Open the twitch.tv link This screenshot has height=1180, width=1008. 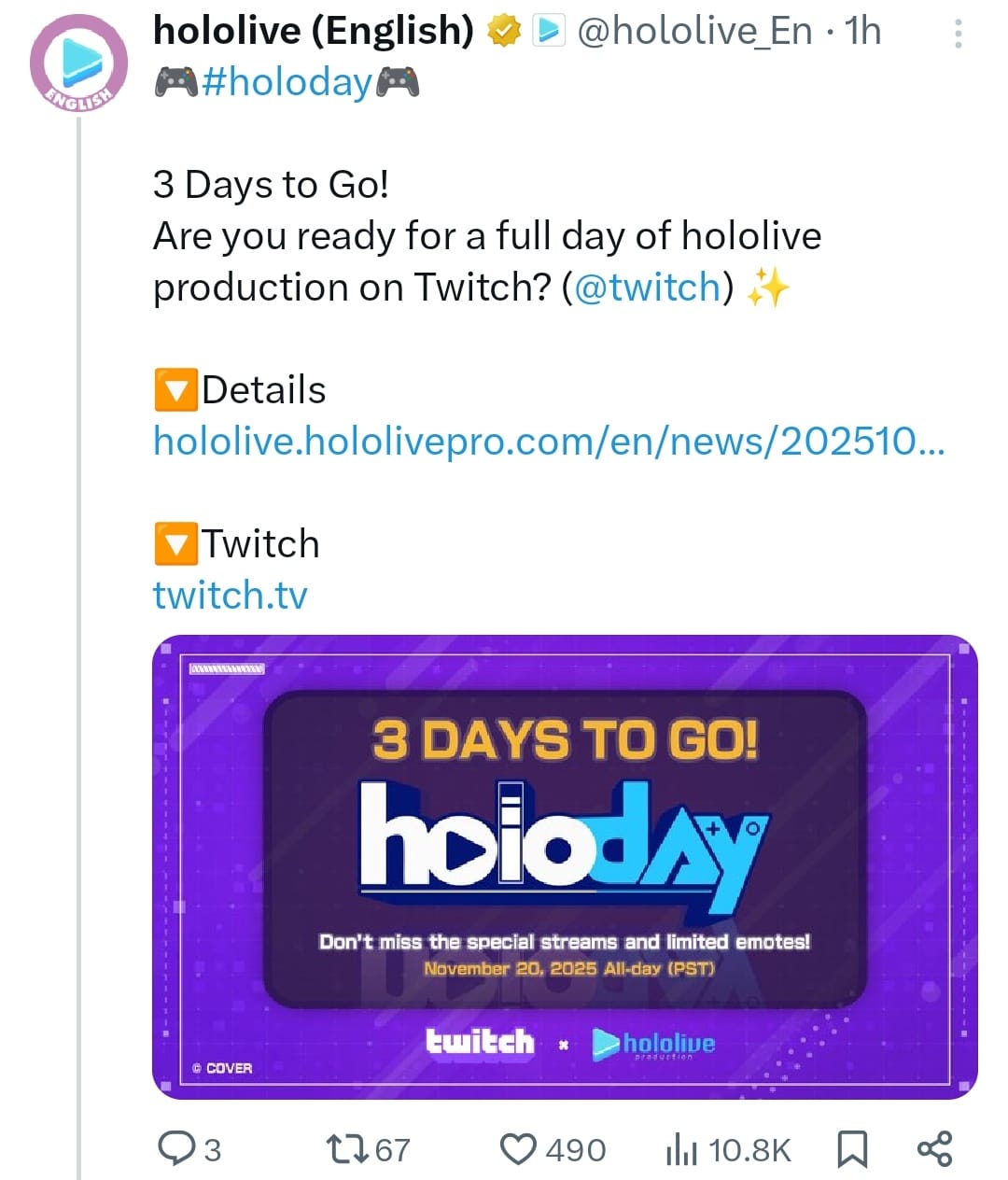(x=230, y=595)
